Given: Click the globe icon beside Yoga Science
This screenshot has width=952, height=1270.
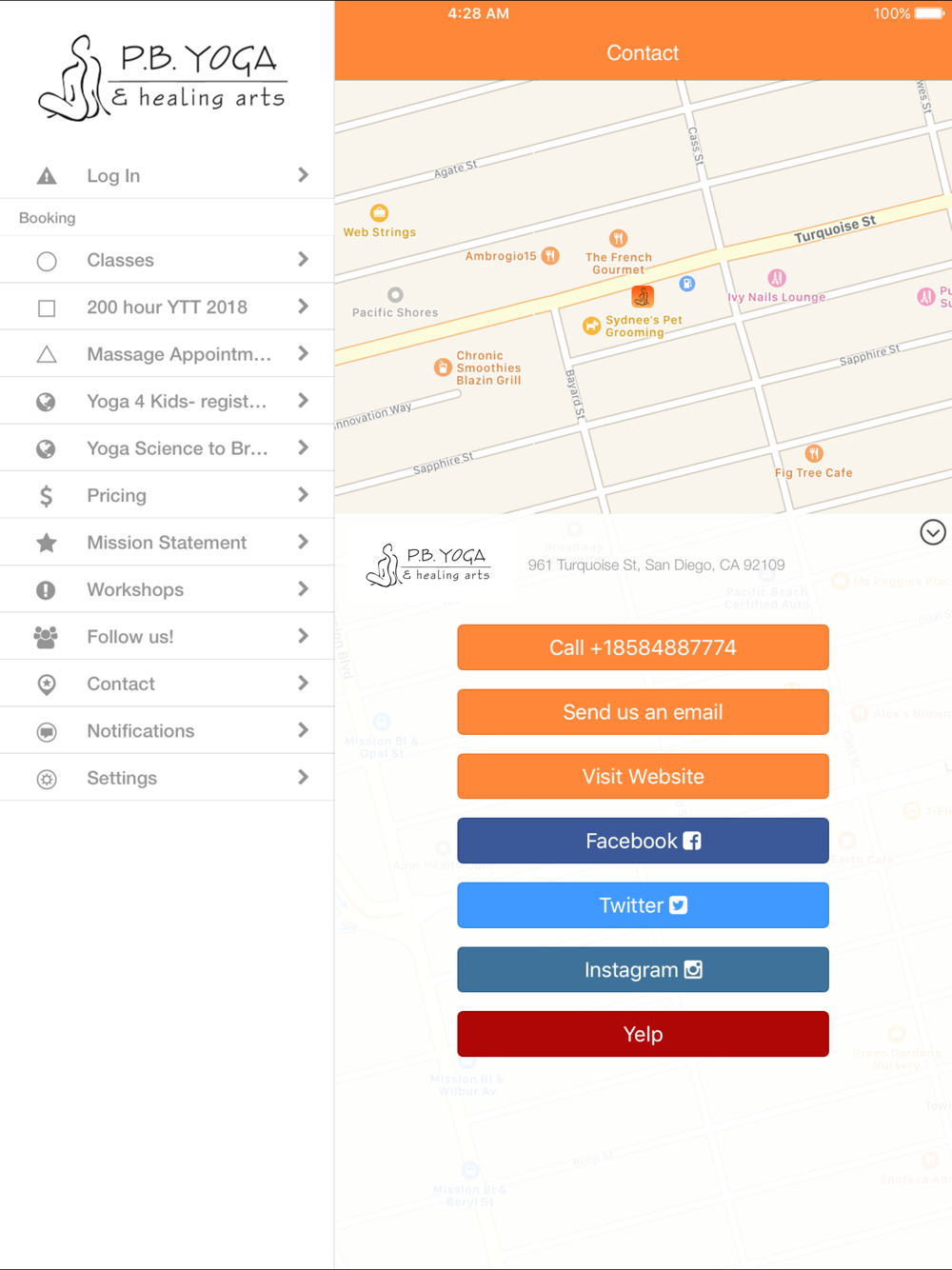Looking at the screenshot, I should (x=46, y=448).
